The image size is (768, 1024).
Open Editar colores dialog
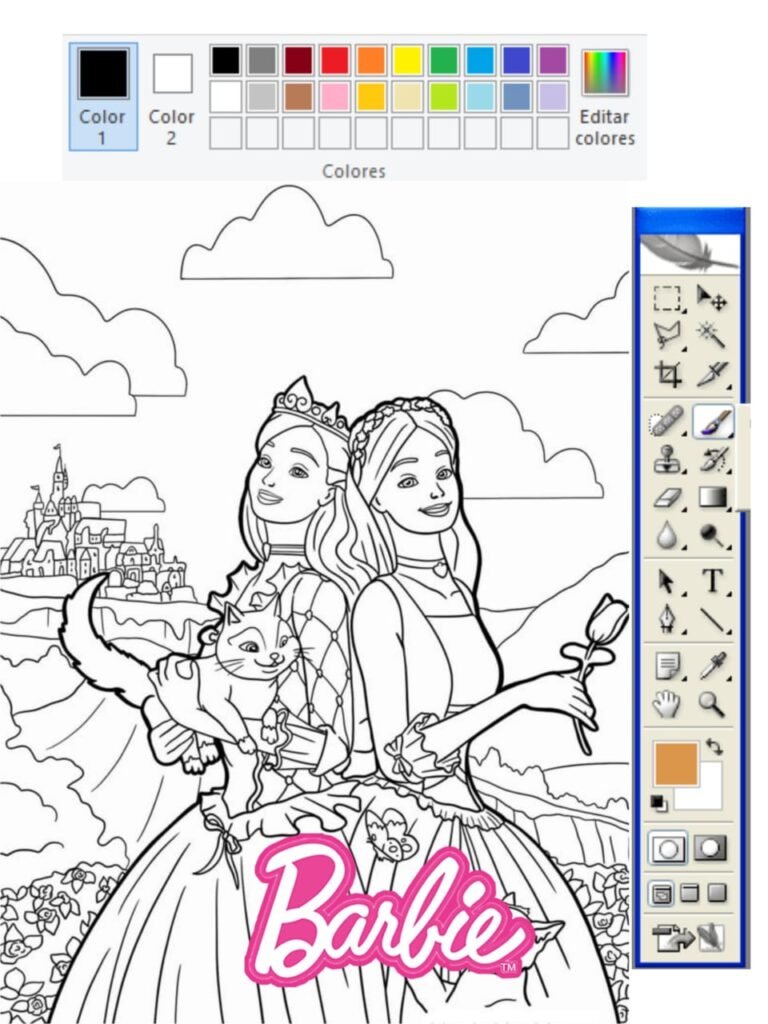point(605,97)
